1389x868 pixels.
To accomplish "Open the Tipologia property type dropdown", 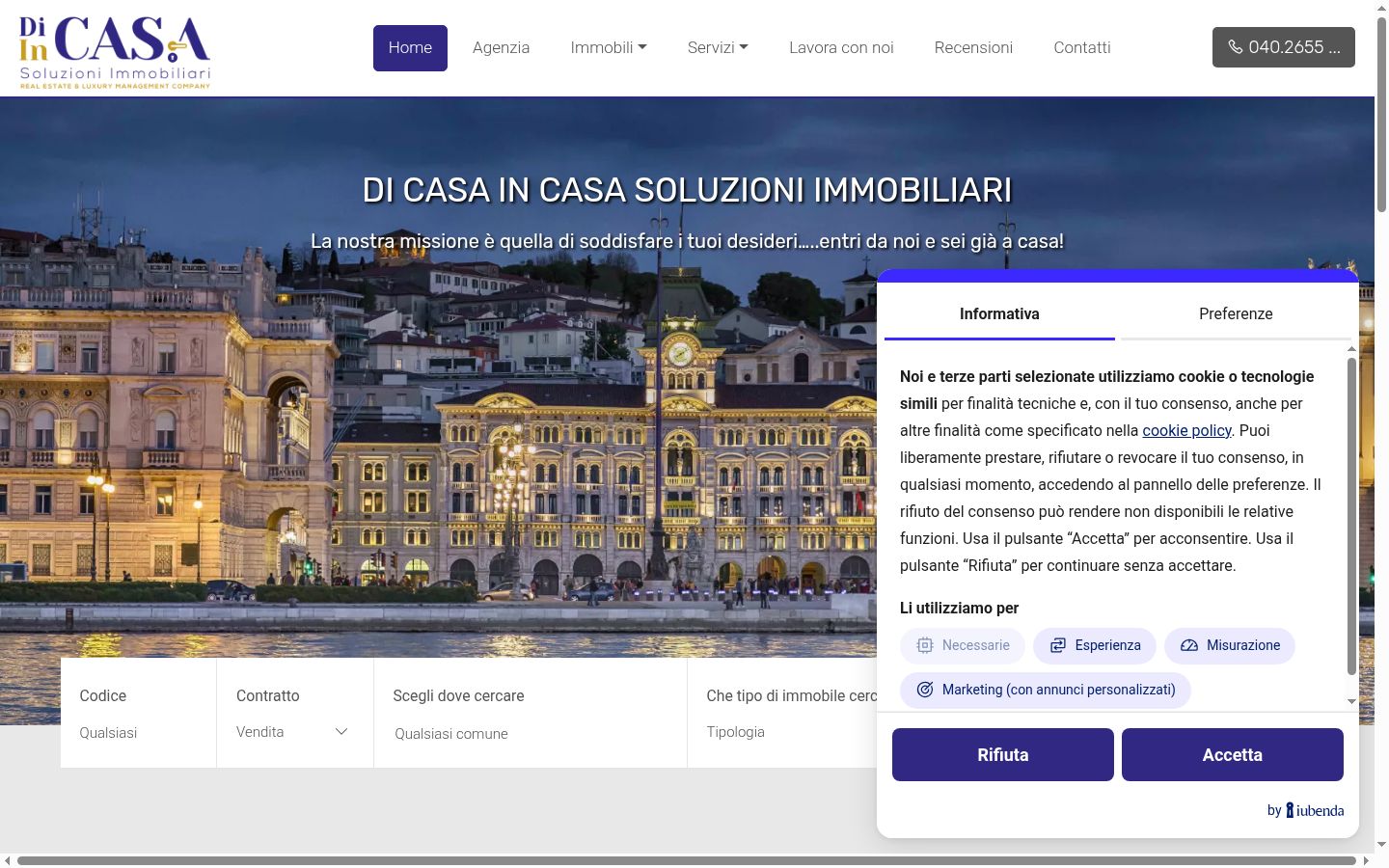I will [x=791, y=732].
